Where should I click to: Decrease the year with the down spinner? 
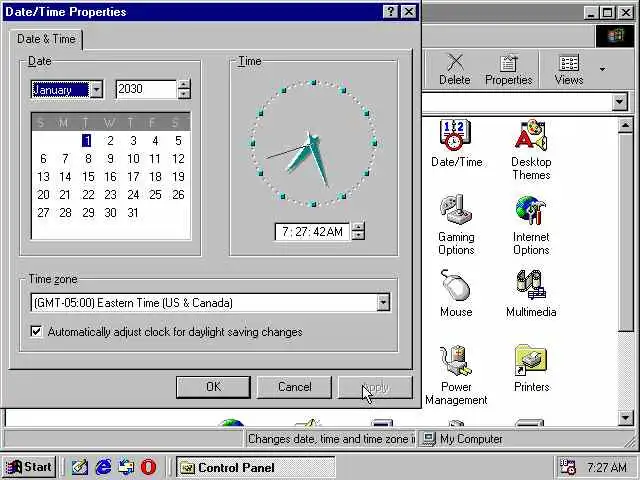point(184,94)
